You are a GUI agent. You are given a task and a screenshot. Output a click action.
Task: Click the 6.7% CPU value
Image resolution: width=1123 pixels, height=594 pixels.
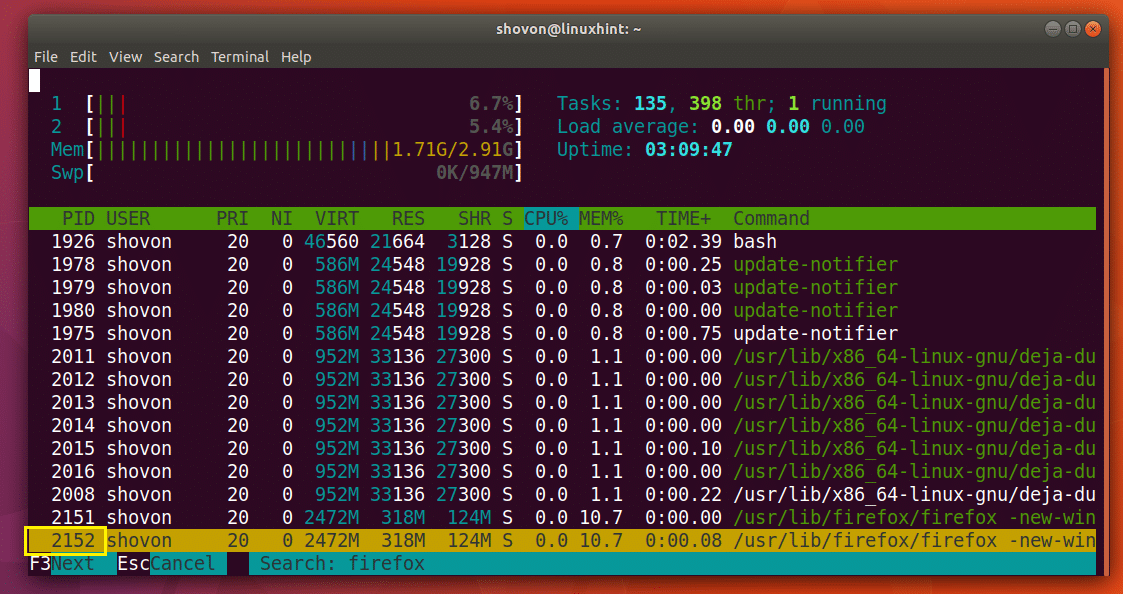pos(491,104)
